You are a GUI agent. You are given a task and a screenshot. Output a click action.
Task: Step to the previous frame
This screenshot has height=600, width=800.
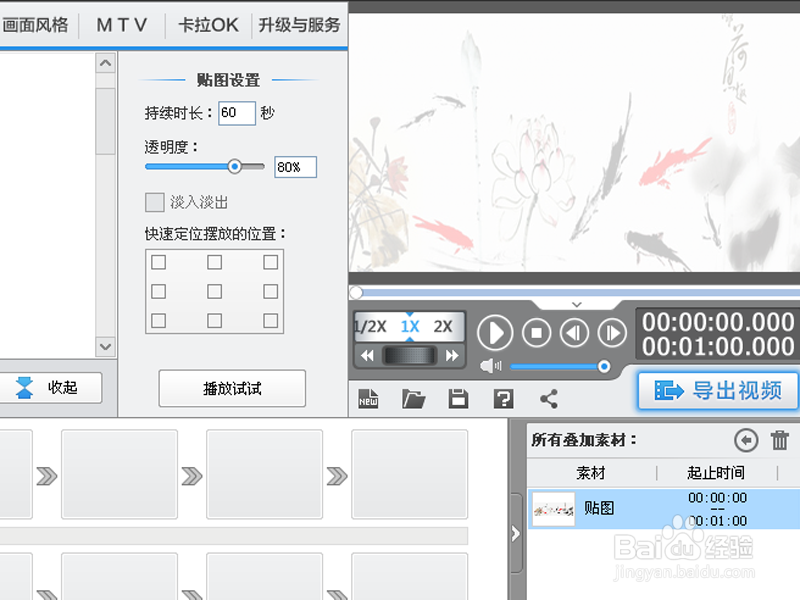point(574,333)
